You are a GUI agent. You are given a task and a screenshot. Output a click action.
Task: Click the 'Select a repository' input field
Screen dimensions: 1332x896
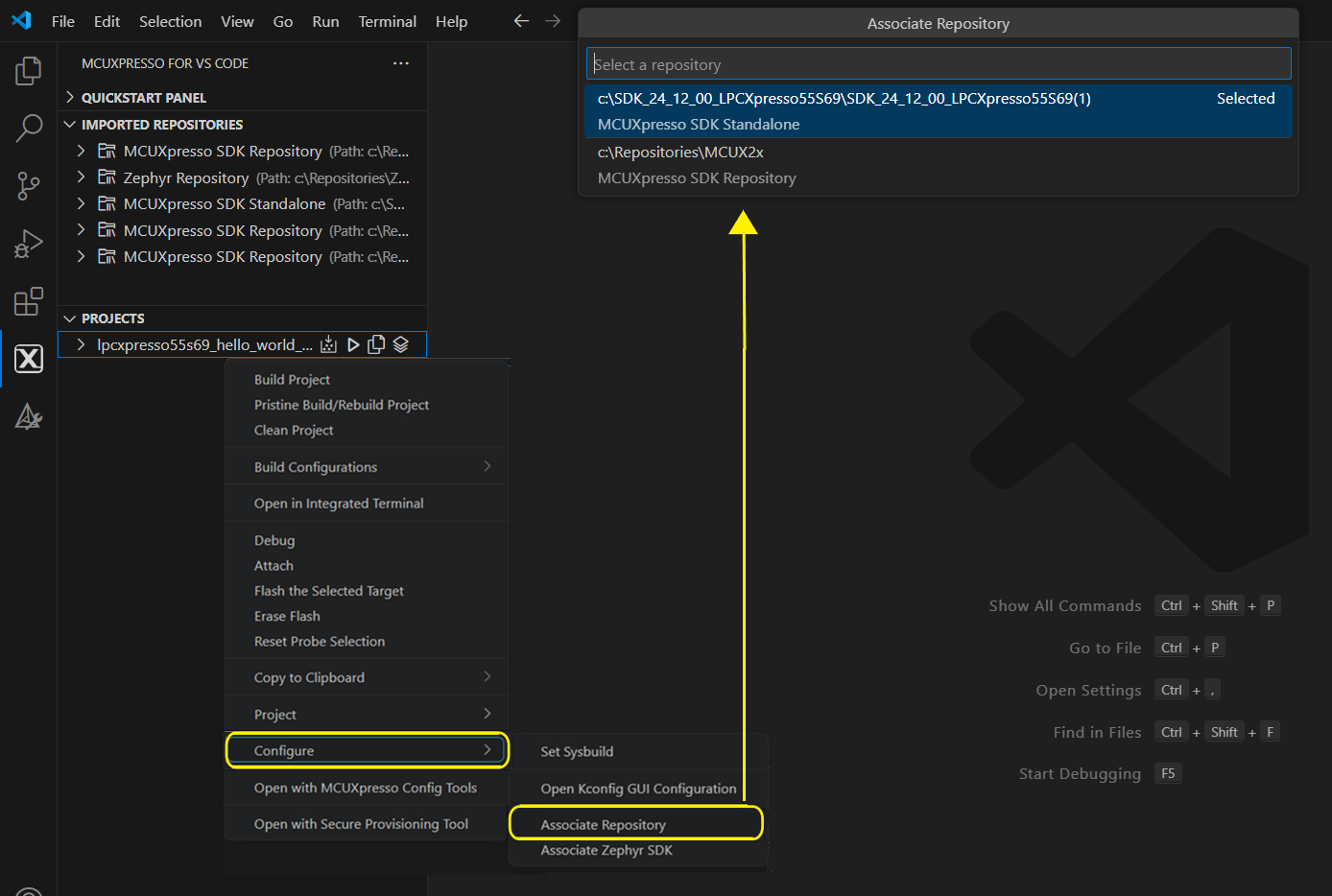tap(939, 64)
